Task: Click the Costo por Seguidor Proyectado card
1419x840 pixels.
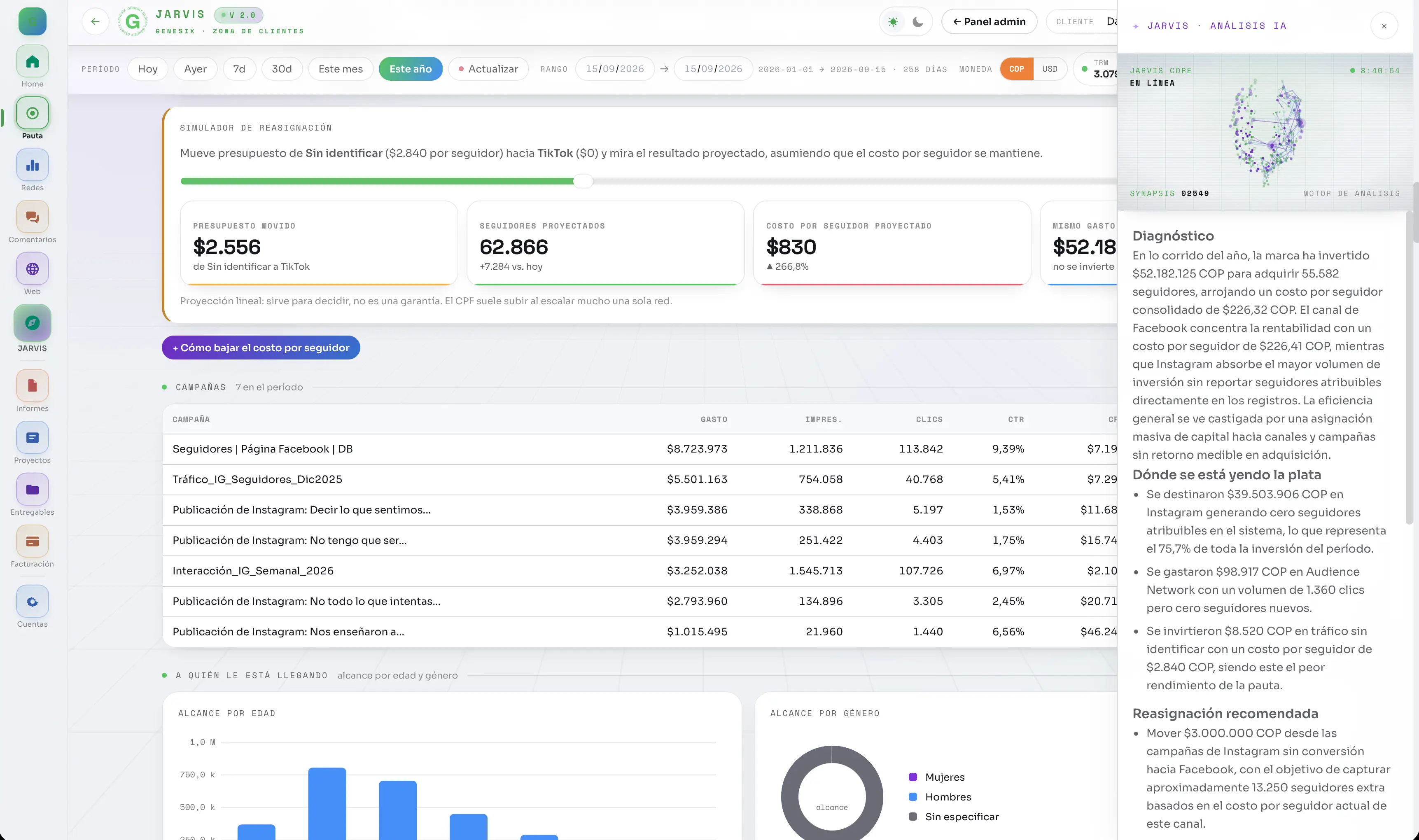Action: (893, 243)
